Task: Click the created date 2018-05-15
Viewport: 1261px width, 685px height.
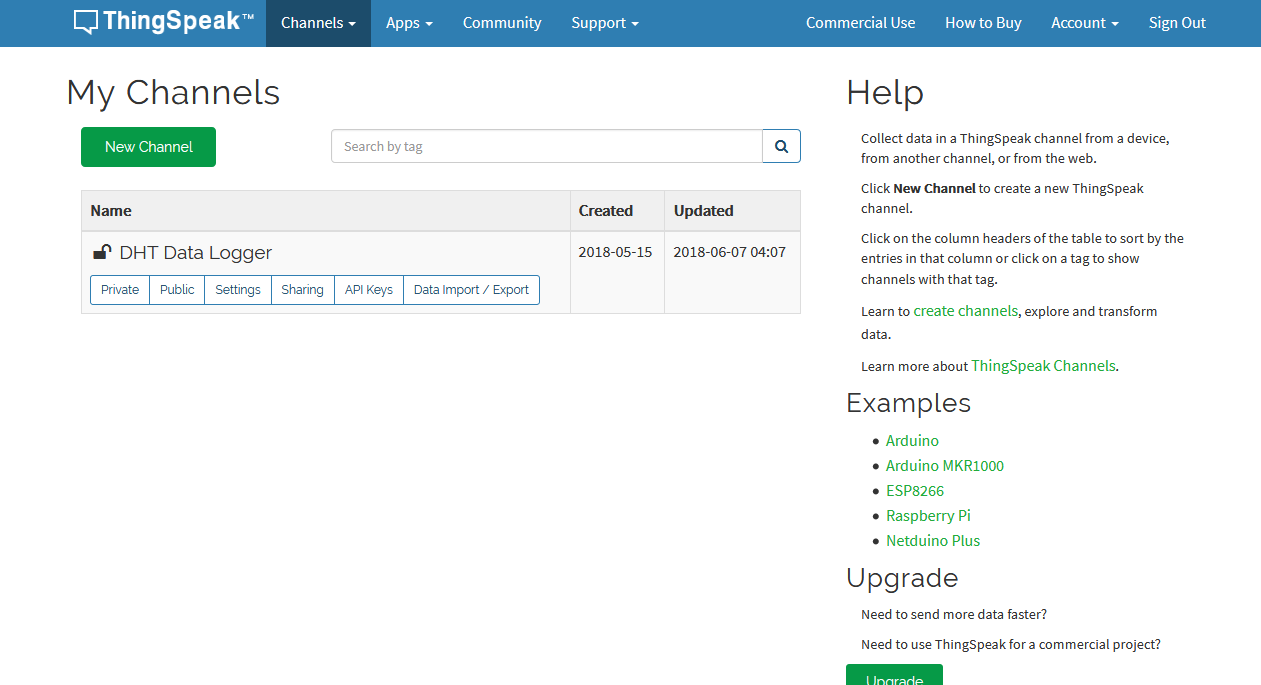Action: (x=615, y=252)
